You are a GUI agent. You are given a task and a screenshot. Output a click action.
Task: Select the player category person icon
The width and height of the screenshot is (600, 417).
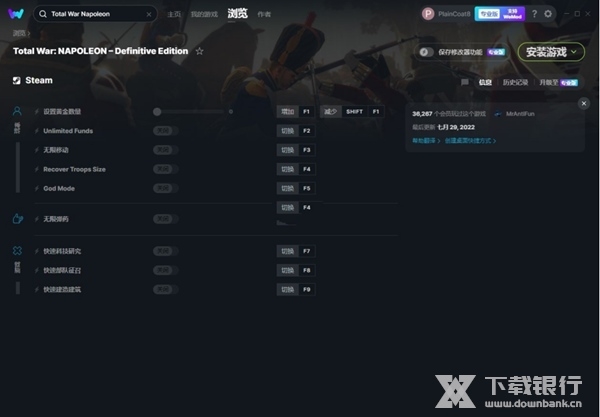pos(17,111)
